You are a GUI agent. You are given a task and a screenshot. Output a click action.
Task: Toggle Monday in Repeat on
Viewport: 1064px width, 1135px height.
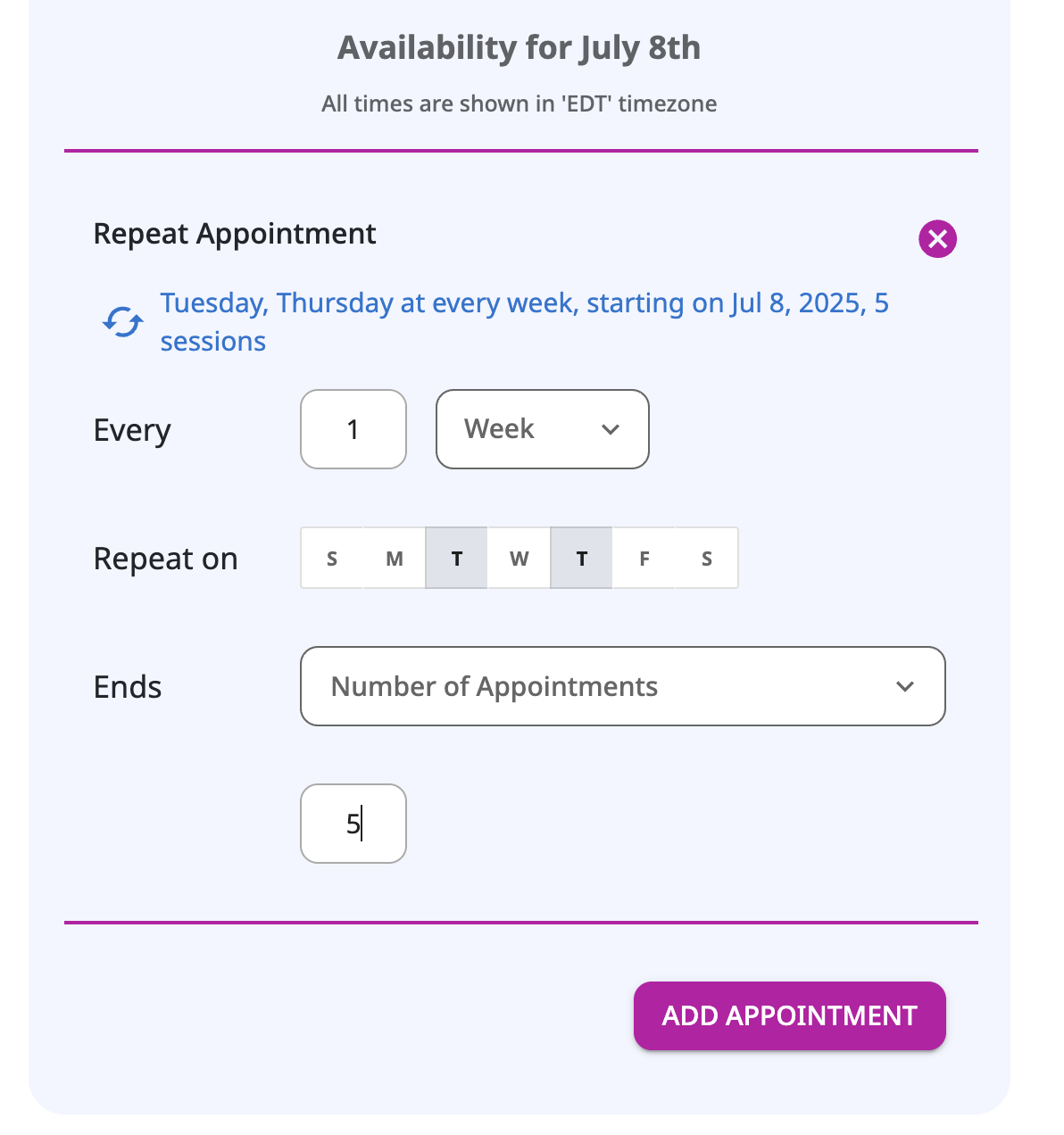[395, 559]
